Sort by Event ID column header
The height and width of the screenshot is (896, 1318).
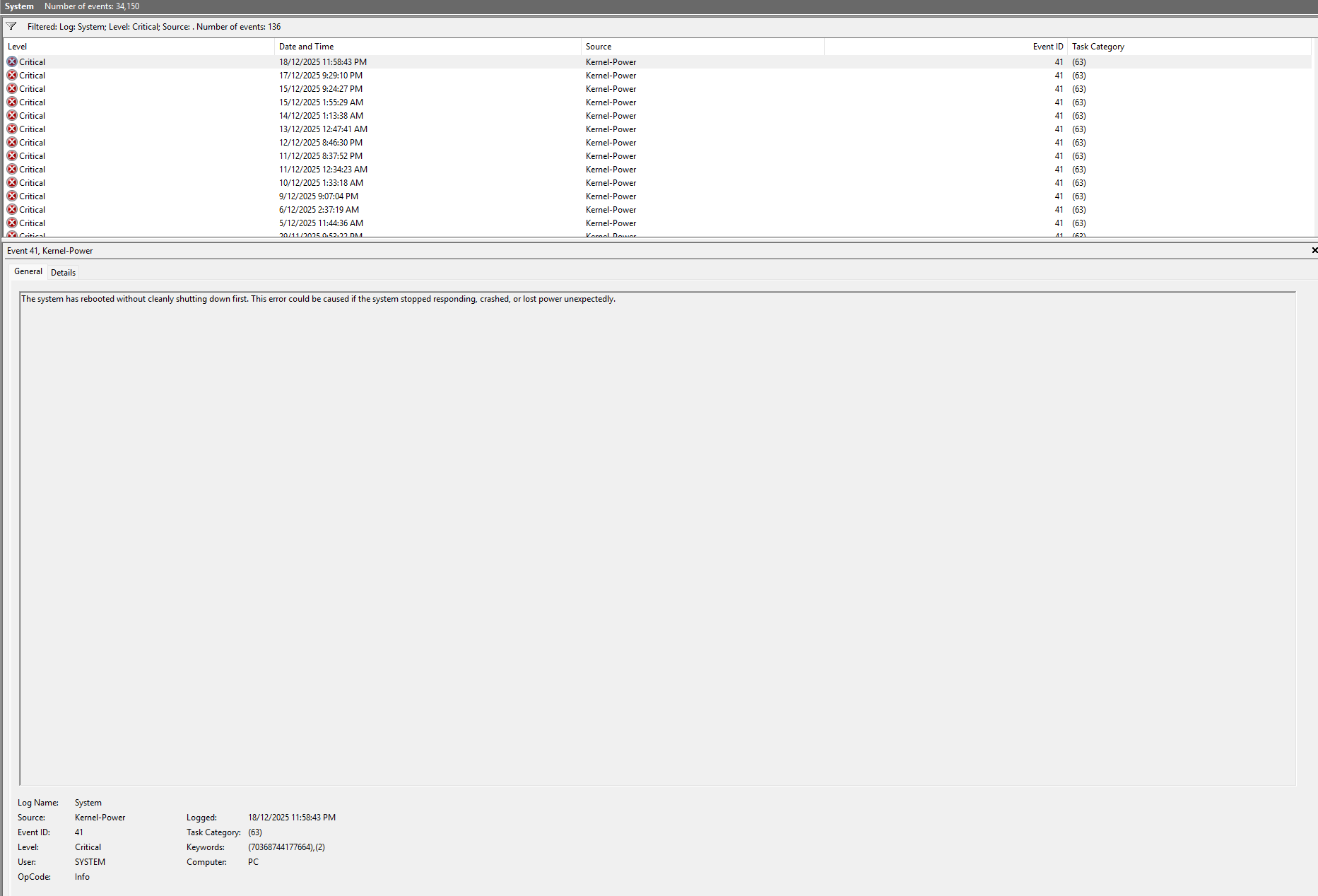pyautogui.click(x=946, y=47)
